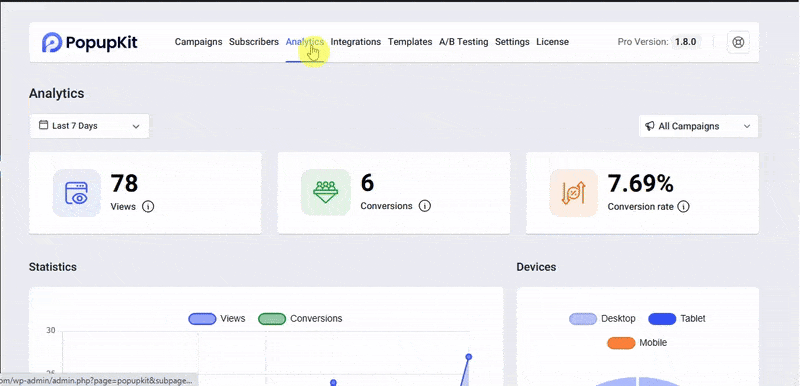Toggle the Mobile legend in Devices chart
800x386 pixels.
tap(637, 343)
